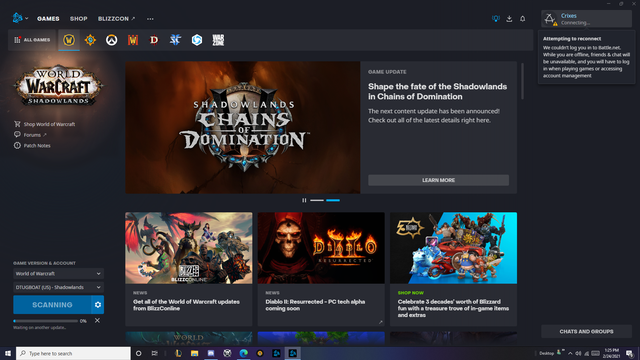Show the second carousel slide indicator

click(x=333, y=200)
